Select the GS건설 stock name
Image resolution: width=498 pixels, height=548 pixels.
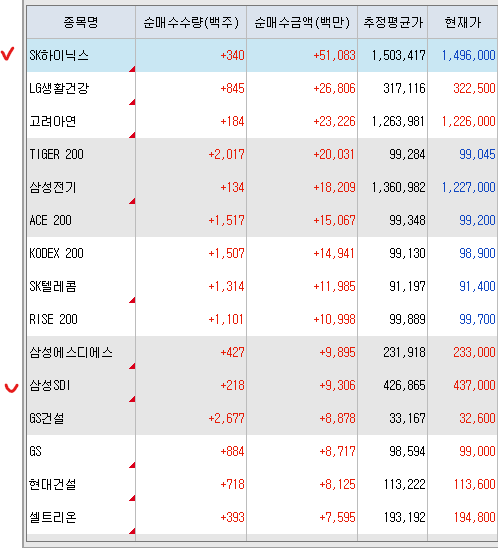[47, 418]
